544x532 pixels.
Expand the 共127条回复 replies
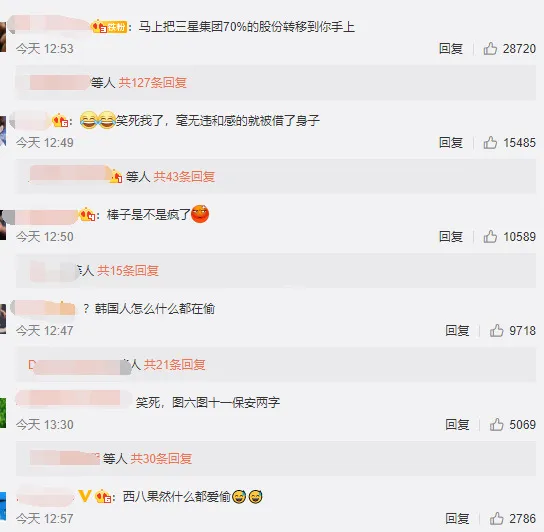click(x=153, y=83)
